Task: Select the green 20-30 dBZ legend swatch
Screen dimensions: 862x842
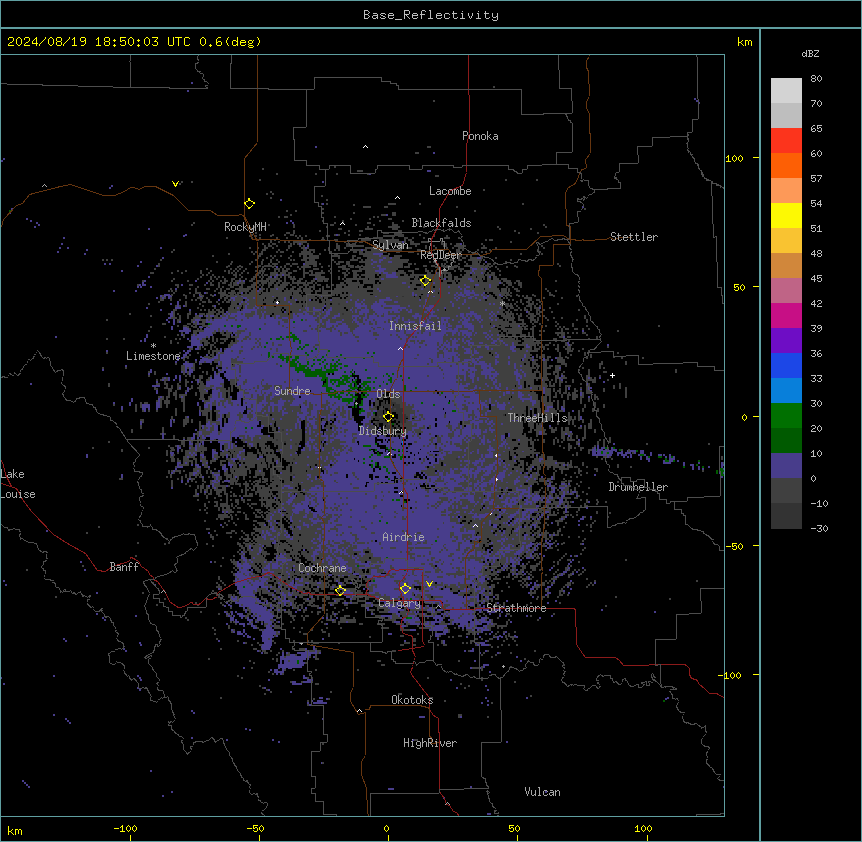Action: point(786,416)
